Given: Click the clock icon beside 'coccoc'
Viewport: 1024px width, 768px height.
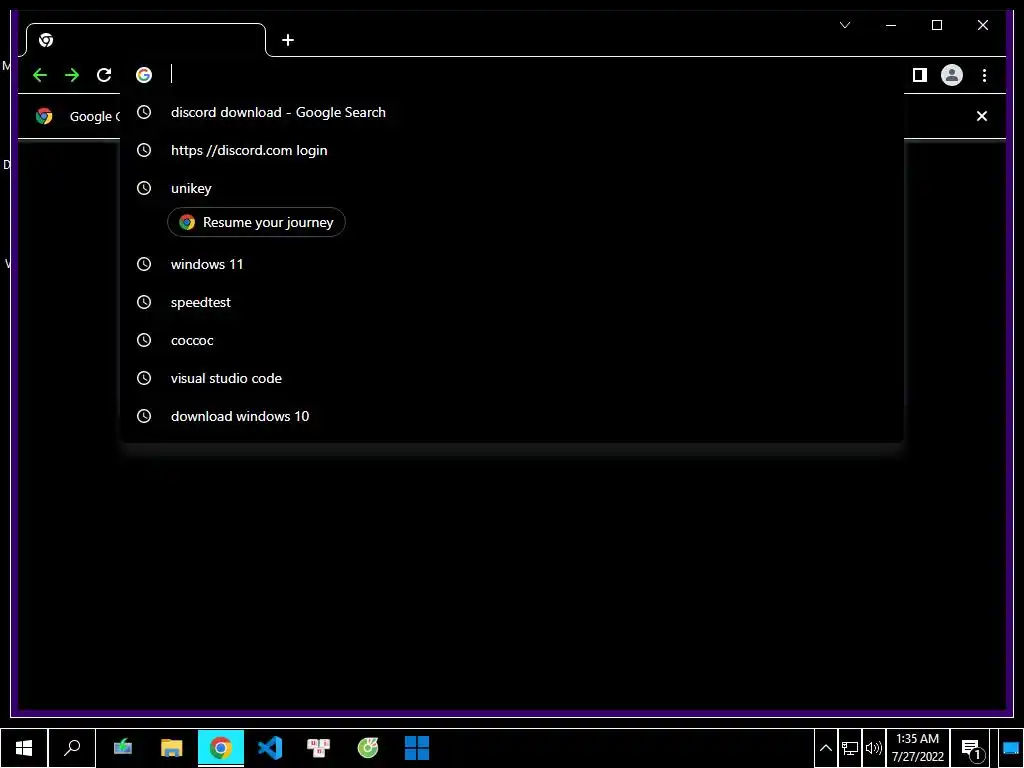Looking at the screenshot, I should 144,340.
